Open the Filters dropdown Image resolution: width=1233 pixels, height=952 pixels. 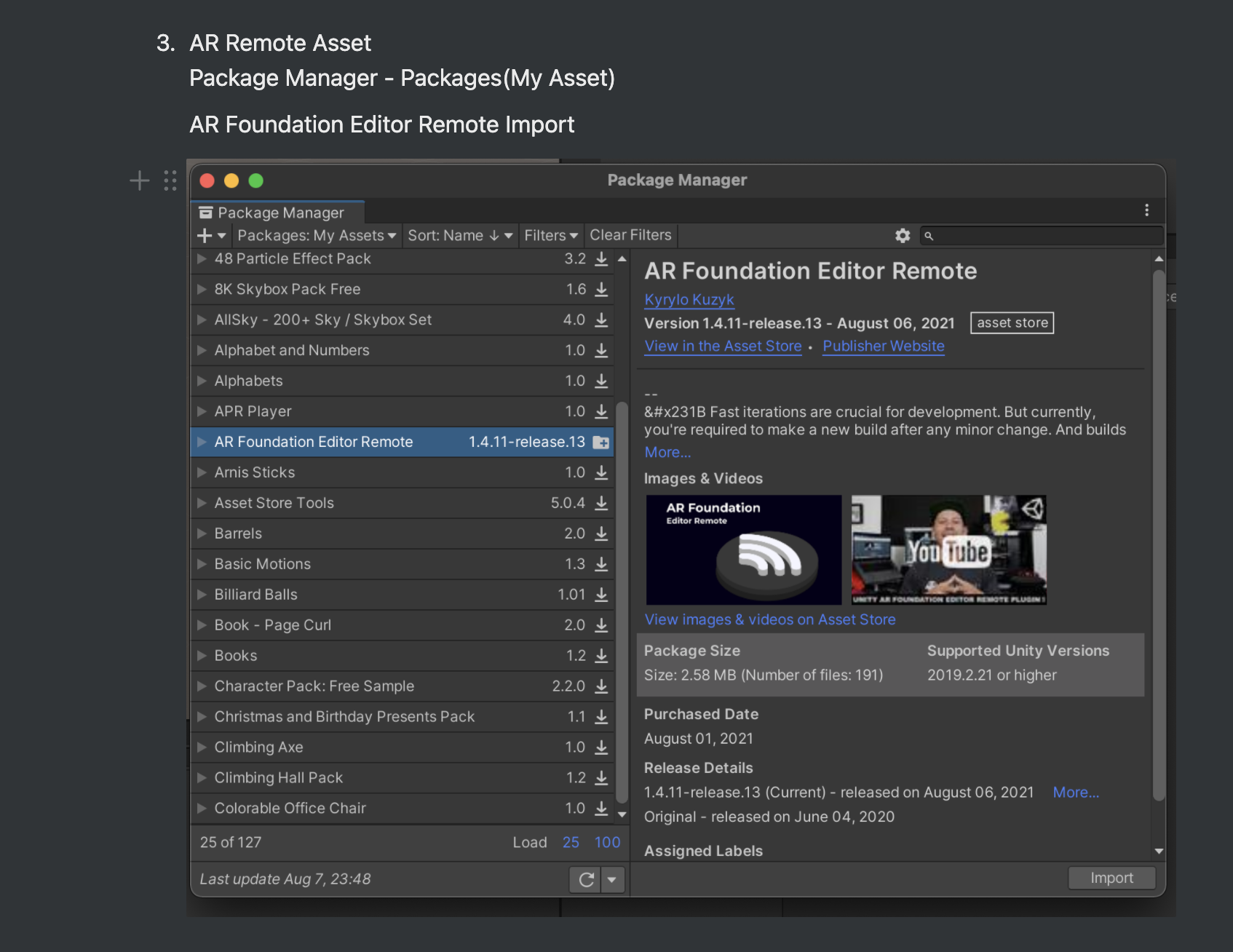pyautogui.click(x=551, y=236)
